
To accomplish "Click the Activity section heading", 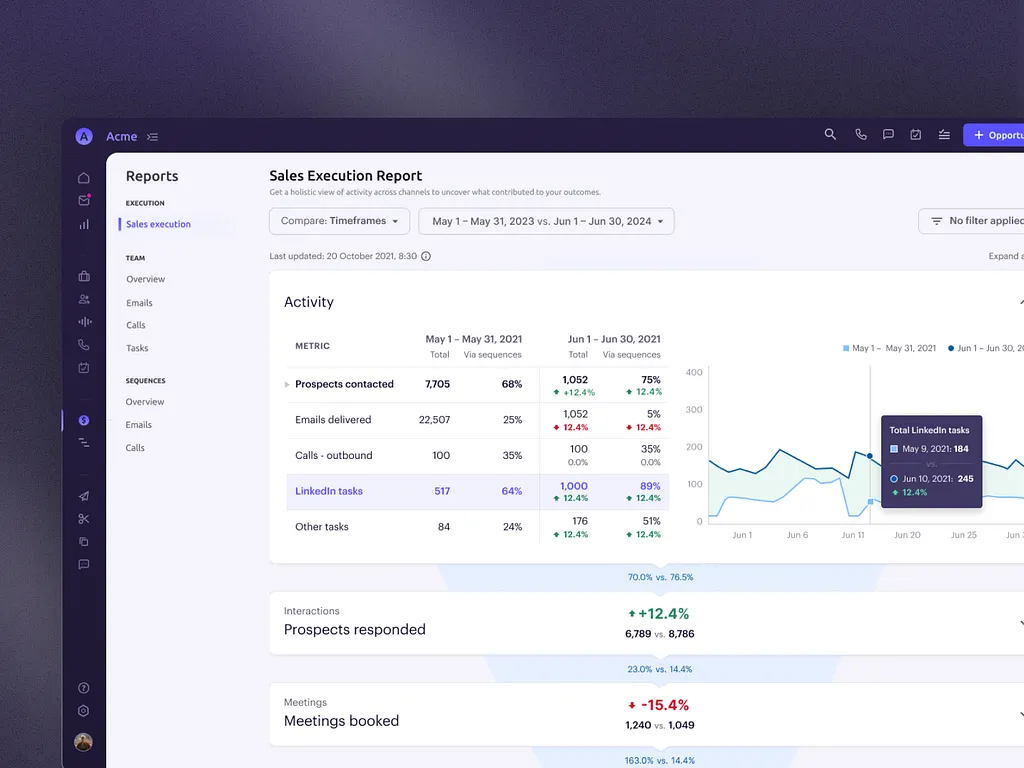I will tap(309, 302).
